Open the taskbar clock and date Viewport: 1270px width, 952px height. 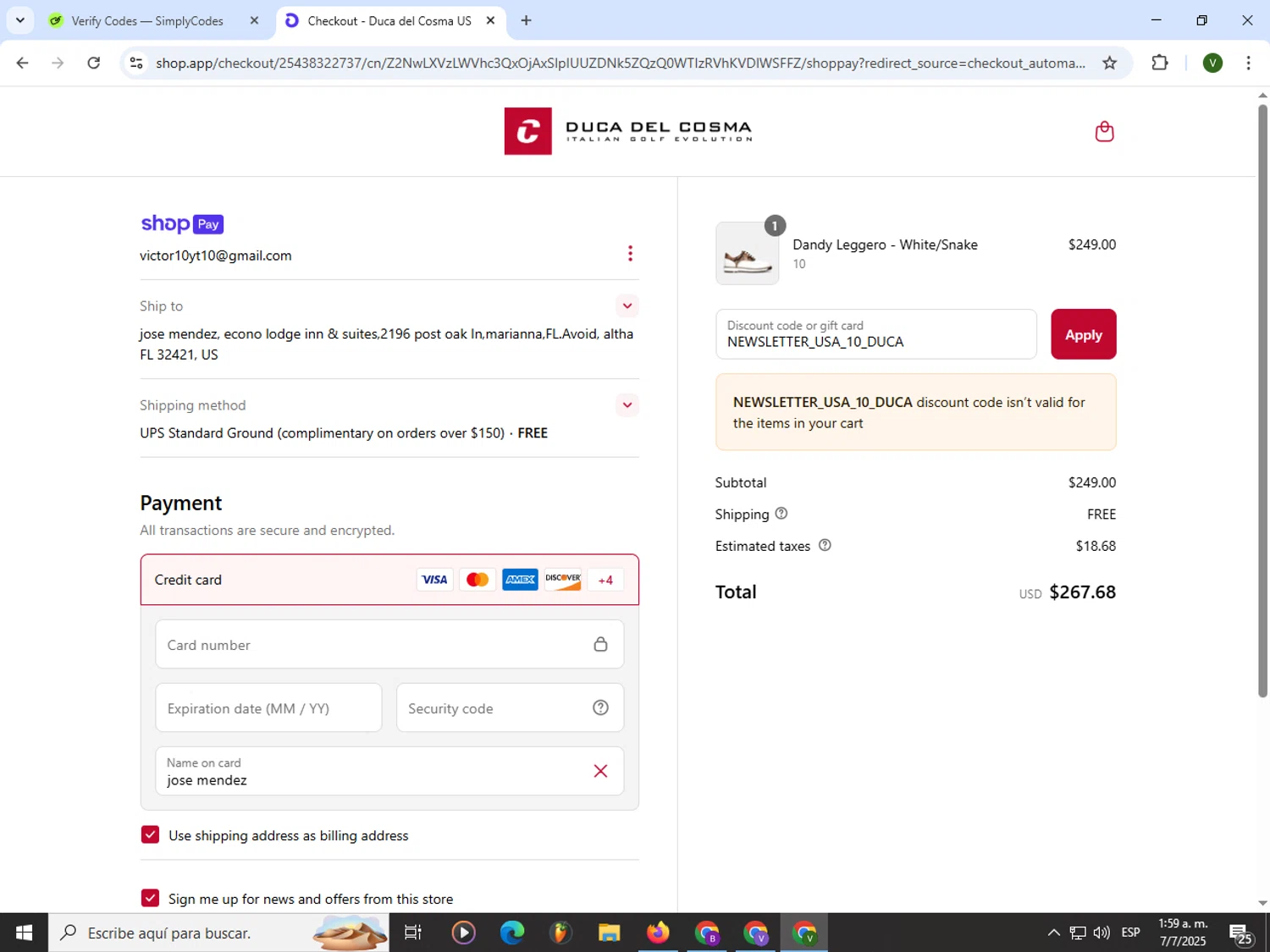click(x=1183, y=933)
